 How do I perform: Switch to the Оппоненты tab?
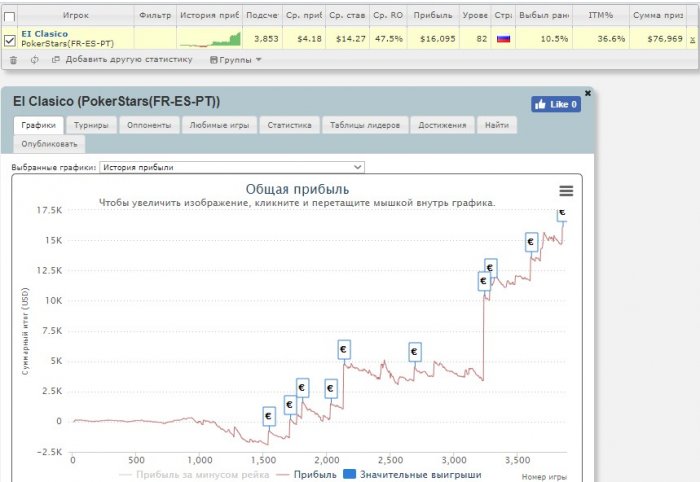149,125
